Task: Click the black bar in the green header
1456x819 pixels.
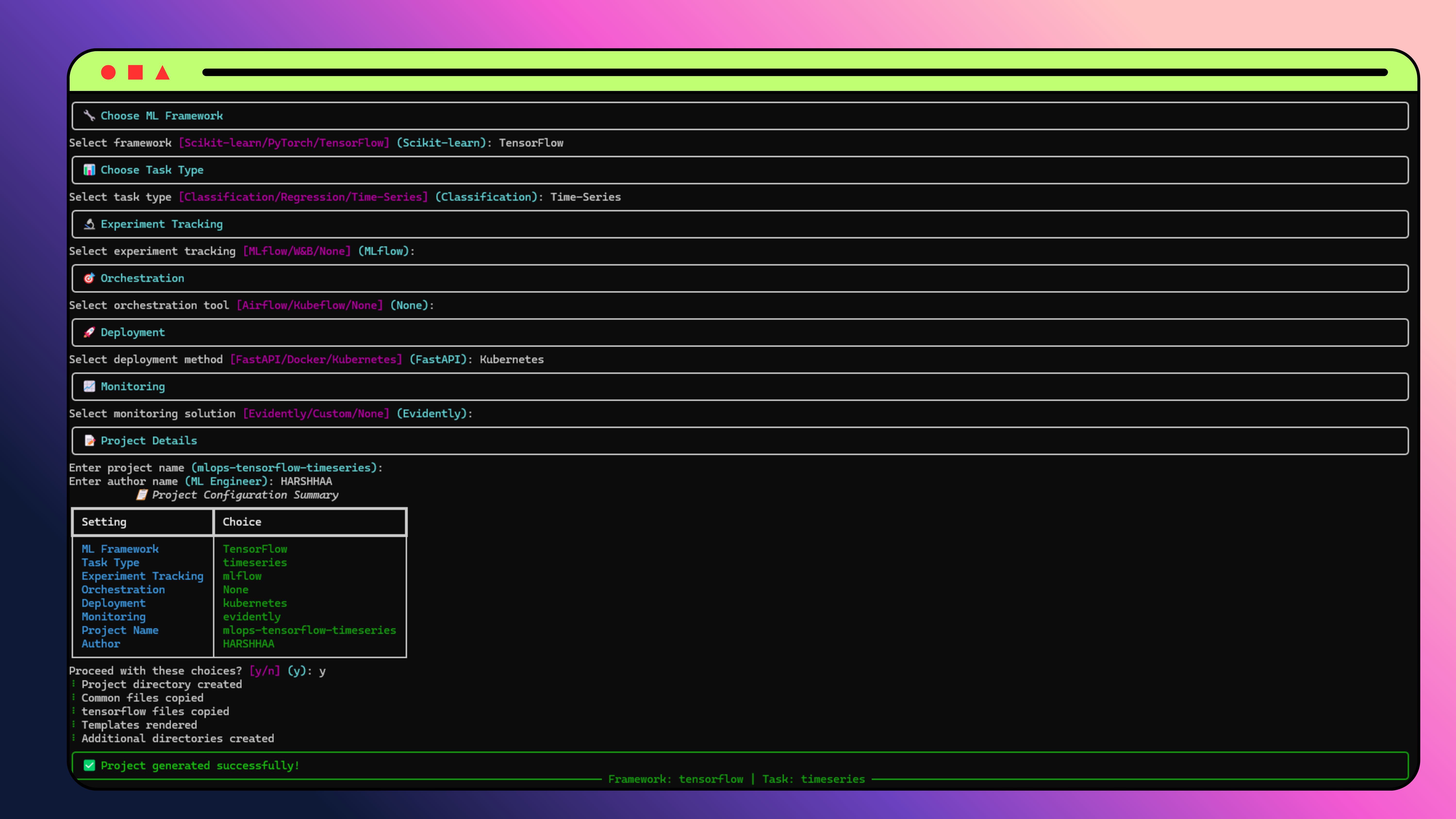Action: point(795,72)
